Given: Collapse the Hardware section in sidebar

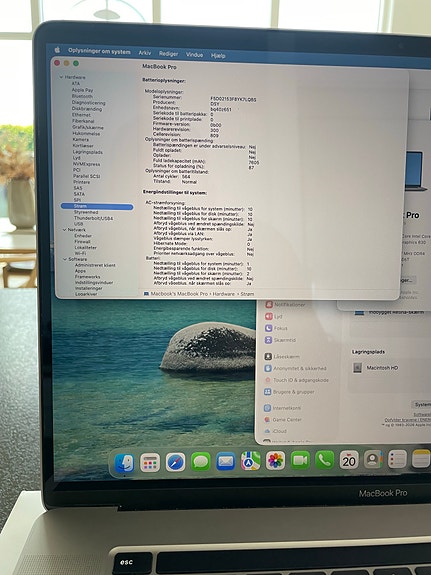Looking at the screenshot, I should point(61,77).
